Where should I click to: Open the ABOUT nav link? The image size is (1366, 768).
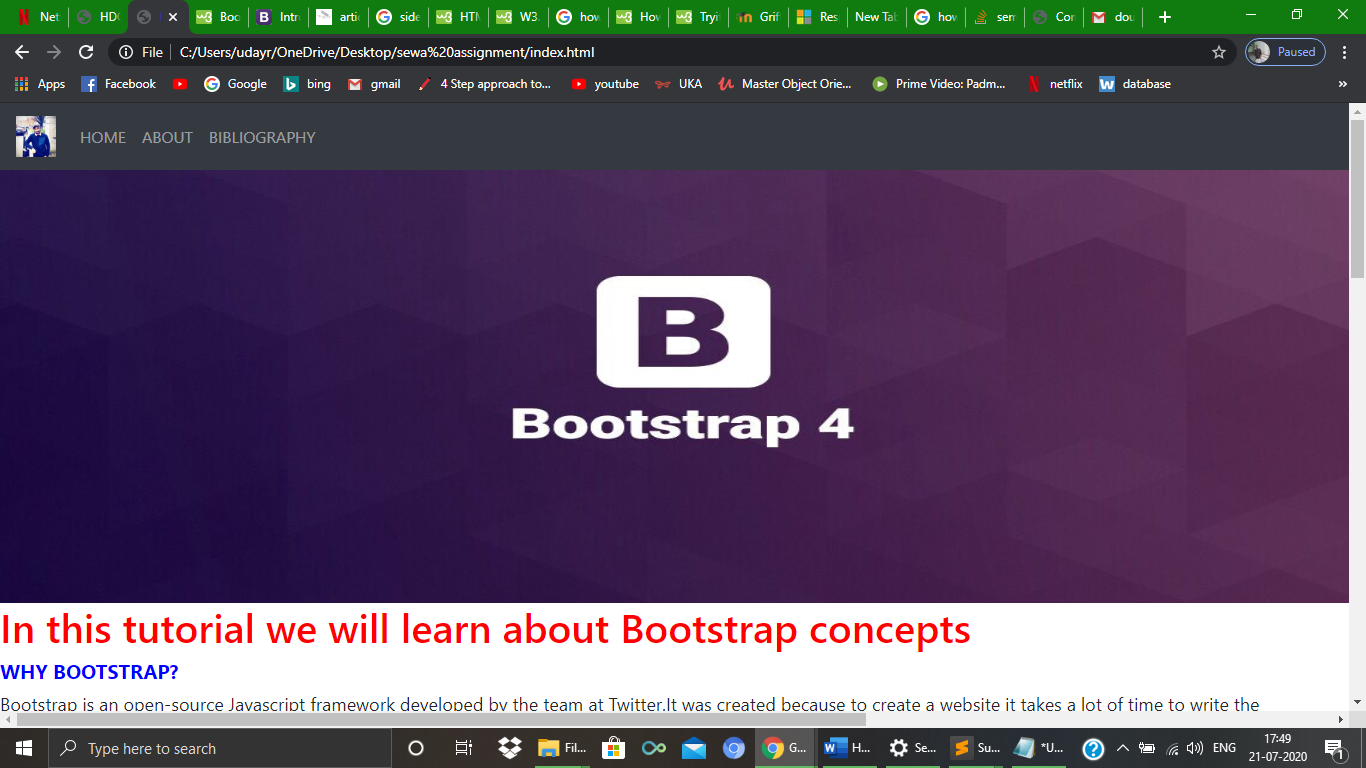[x=167, y=138]
